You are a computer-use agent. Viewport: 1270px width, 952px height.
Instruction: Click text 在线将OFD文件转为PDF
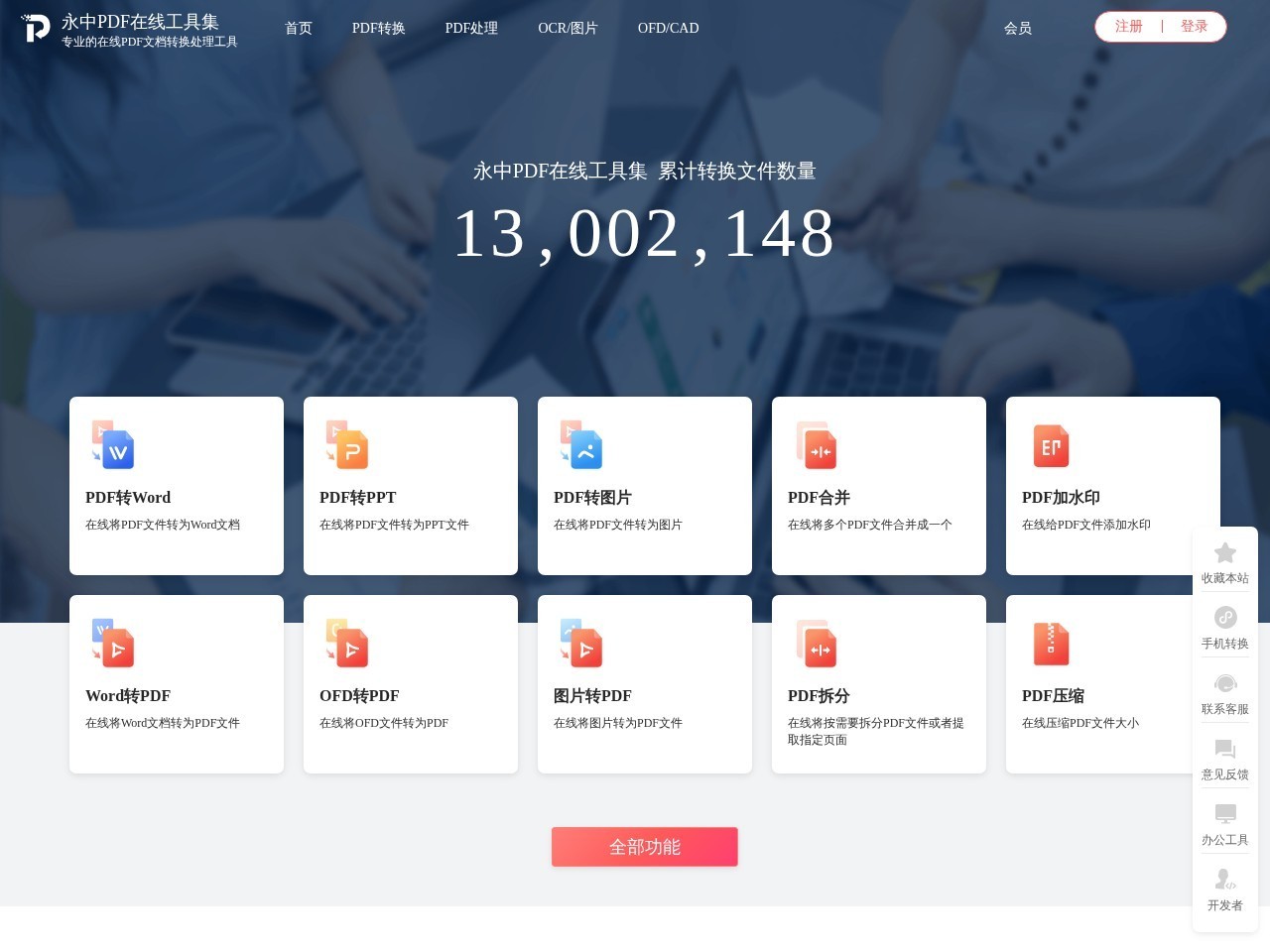[x=384, y=723]
